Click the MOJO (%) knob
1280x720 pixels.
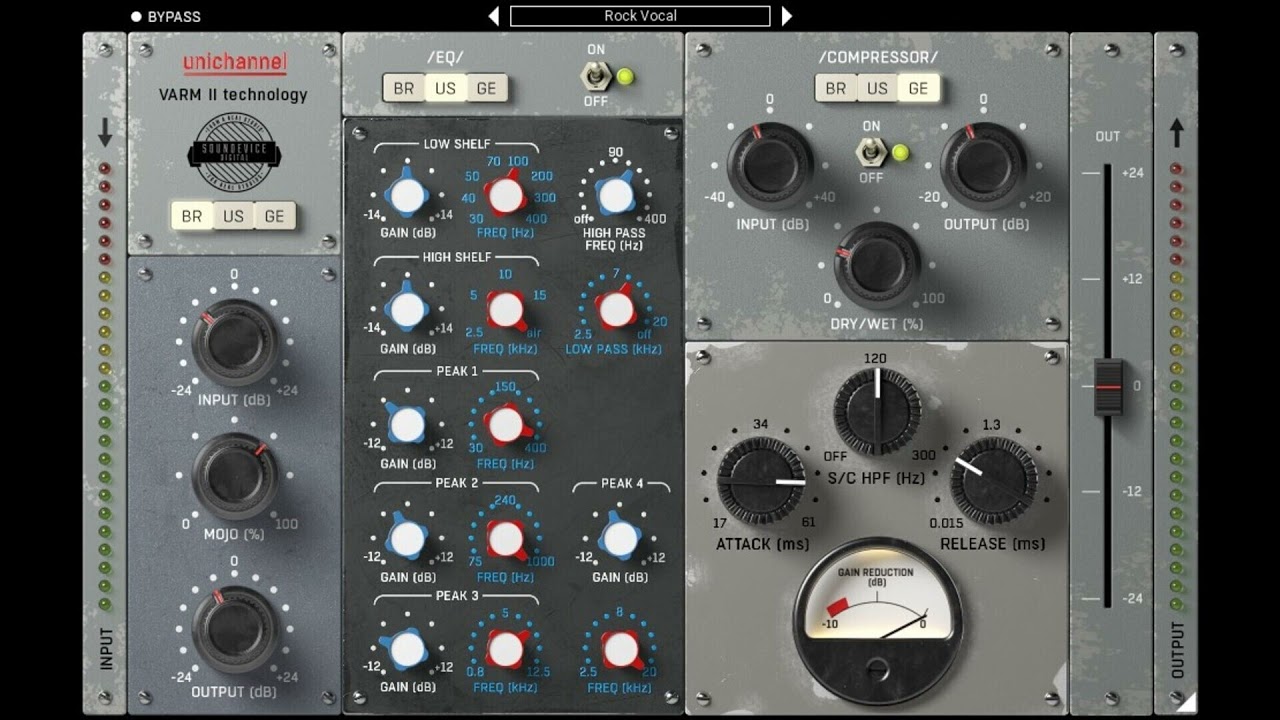[234, 477]
